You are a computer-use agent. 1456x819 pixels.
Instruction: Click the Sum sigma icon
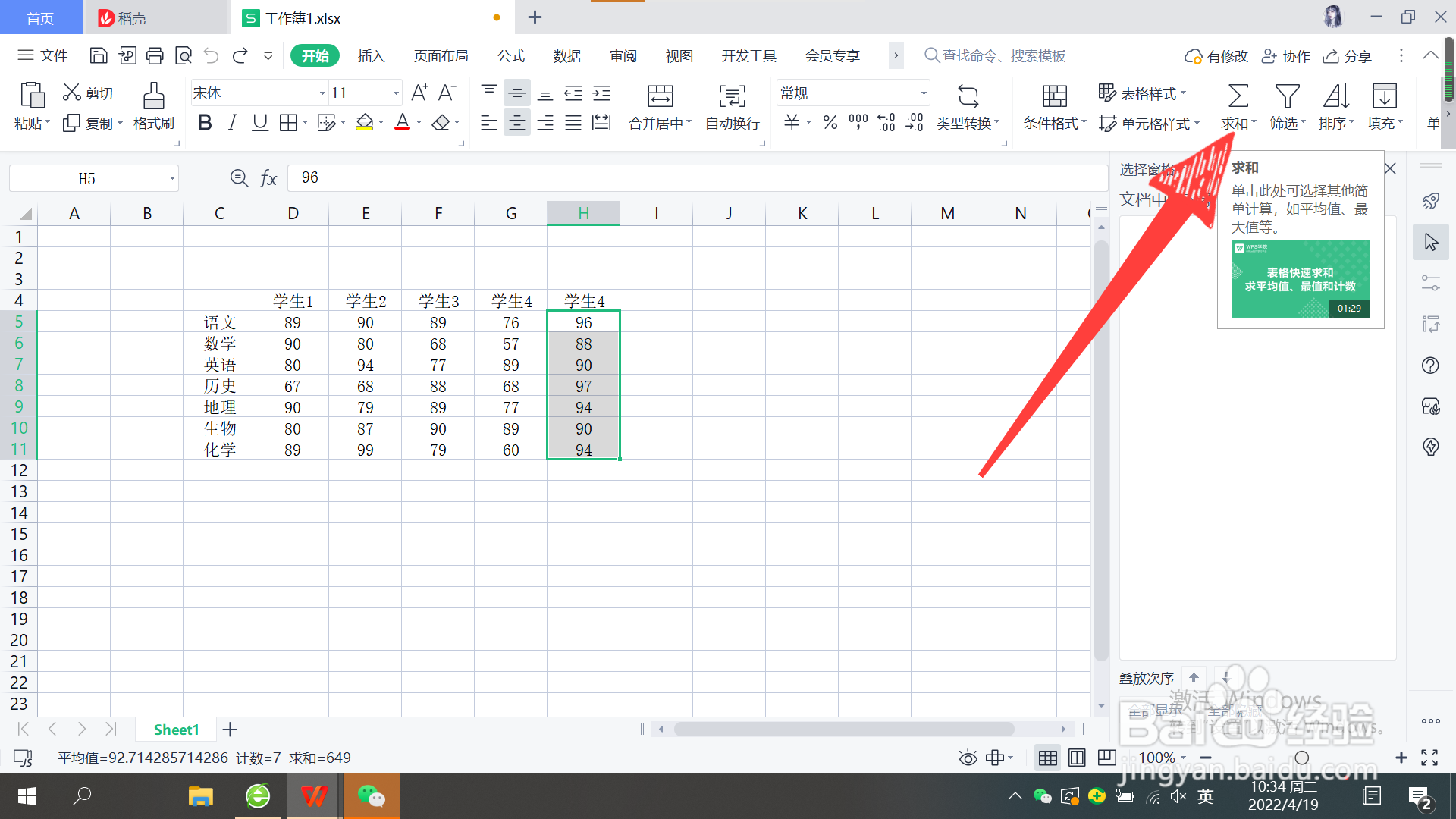tap(1238, 96)
